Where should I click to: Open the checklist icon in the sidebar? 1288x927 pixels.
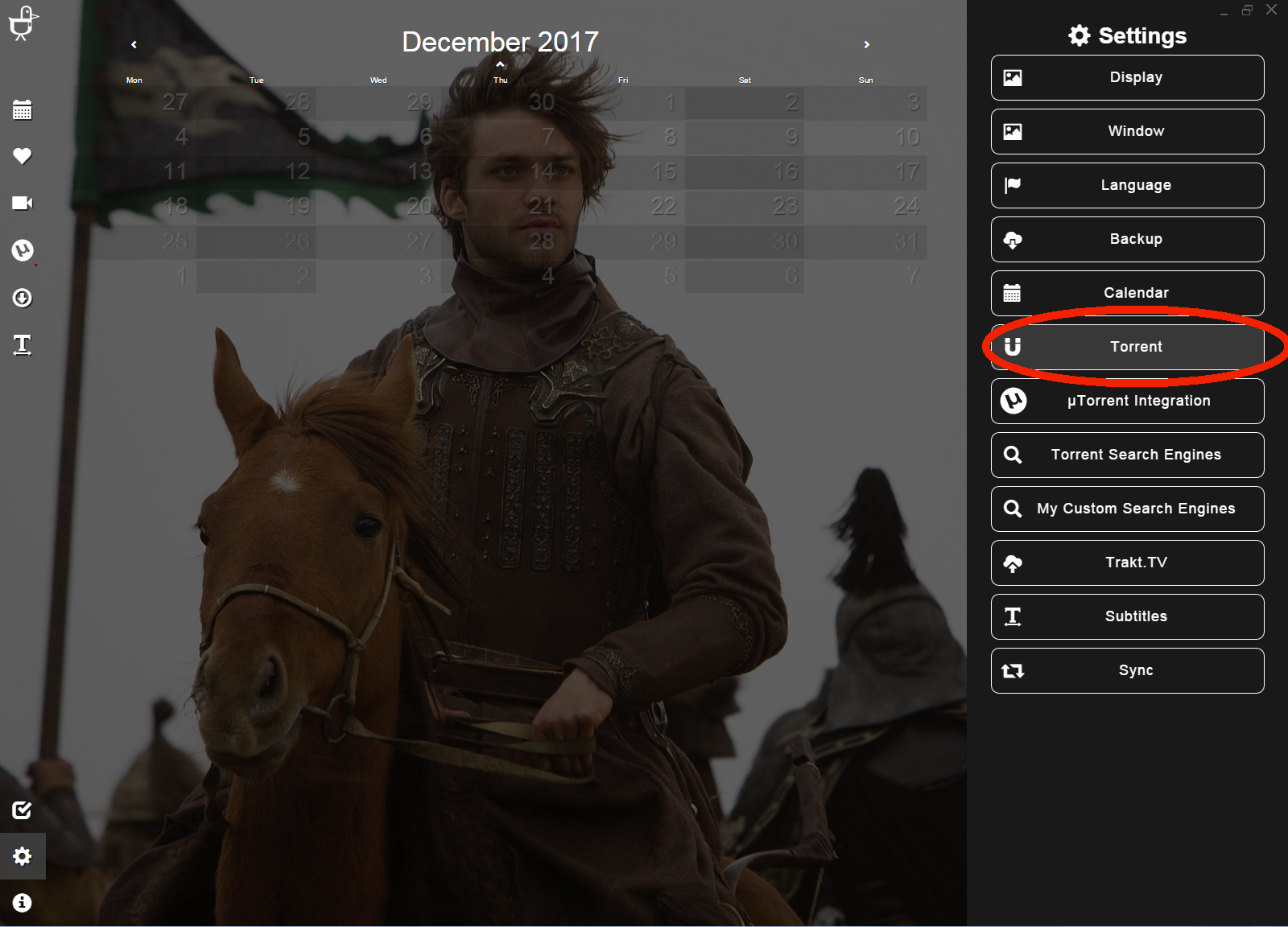(23, 810)
